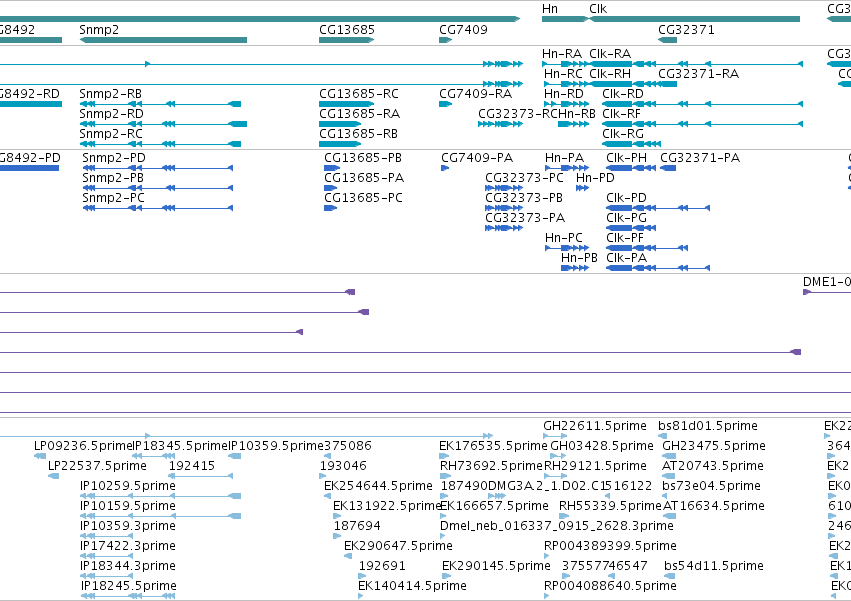This screenshot has width=851, height=601.
Task: Click the Clk-PA protein label
Action: [x=626, y=258]
